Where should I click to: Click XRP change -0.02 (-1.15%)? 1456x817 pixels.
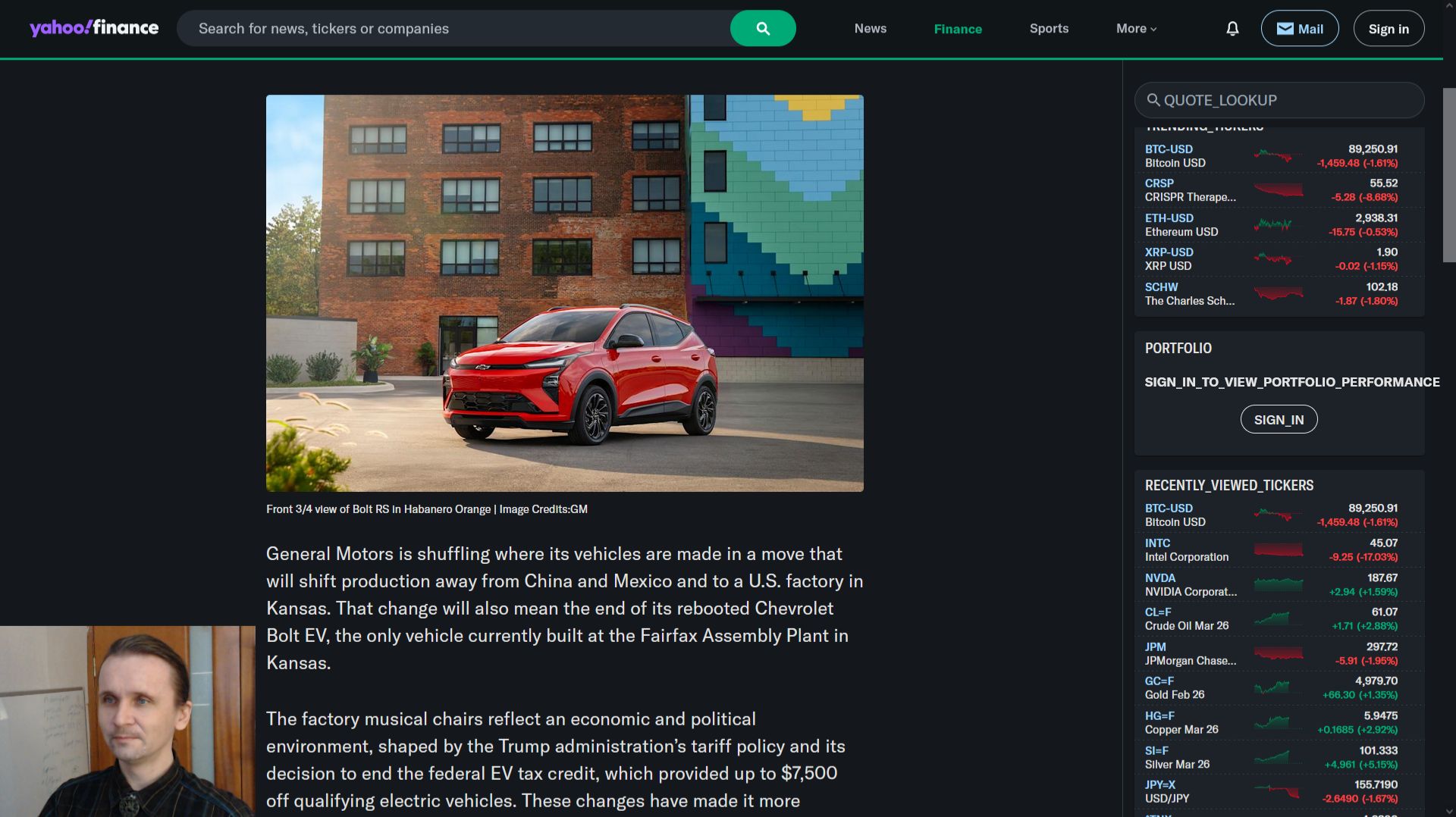pos(1366,266)
